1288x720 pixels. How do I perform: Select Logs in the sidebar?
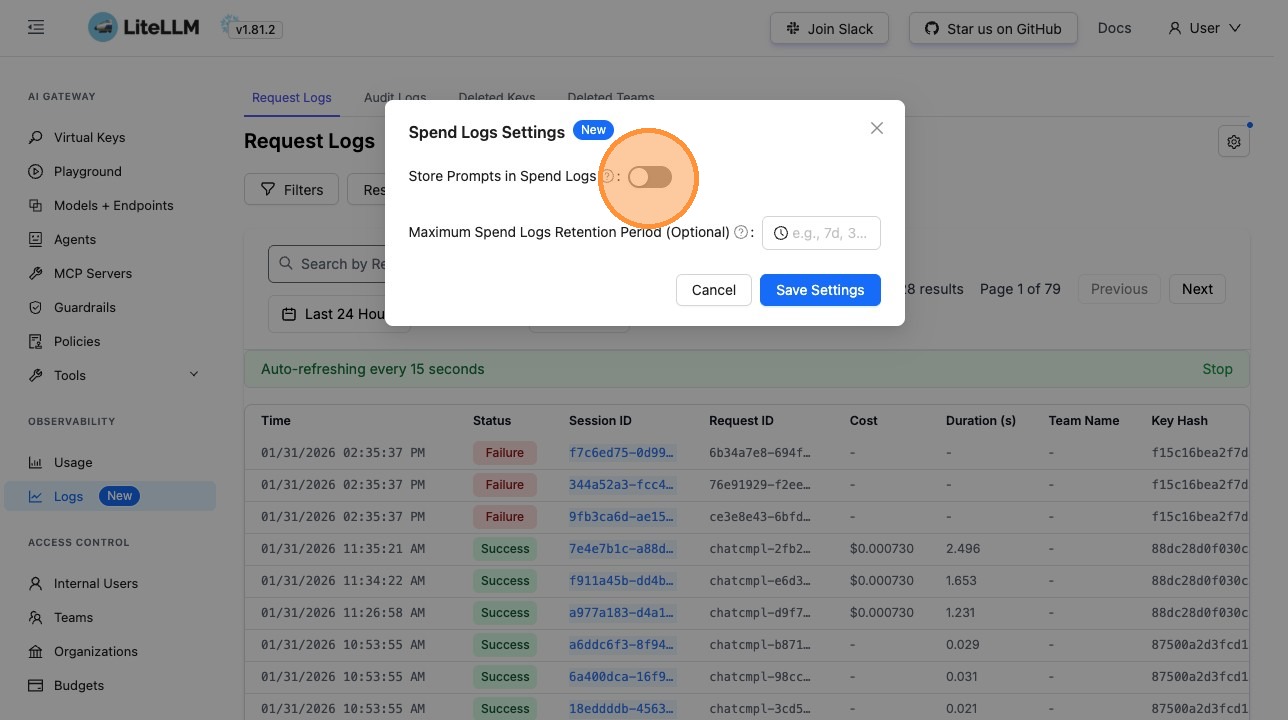coord(110,496)
